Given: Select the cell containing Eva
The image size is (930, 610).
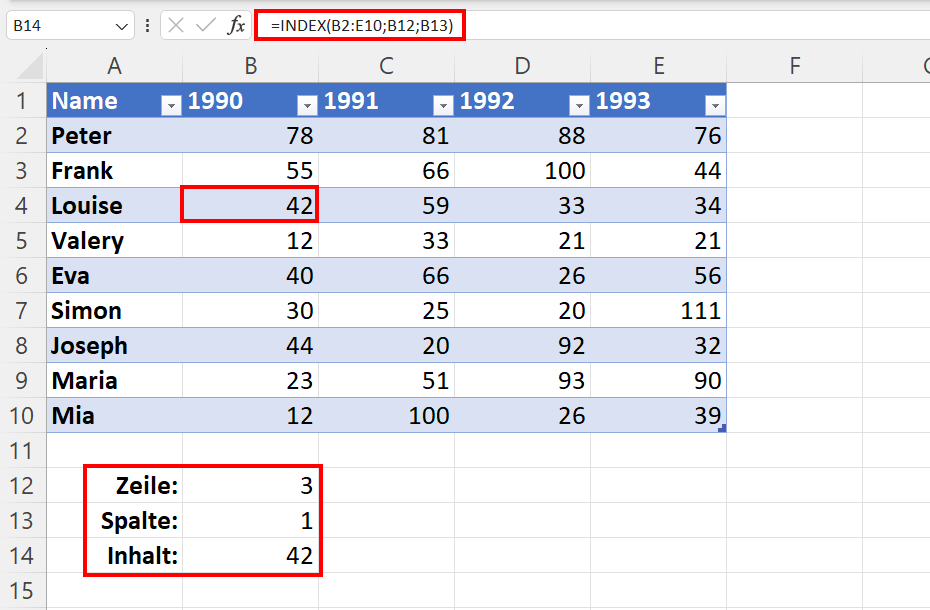Looking at the screenshot, I should (114, 275).
